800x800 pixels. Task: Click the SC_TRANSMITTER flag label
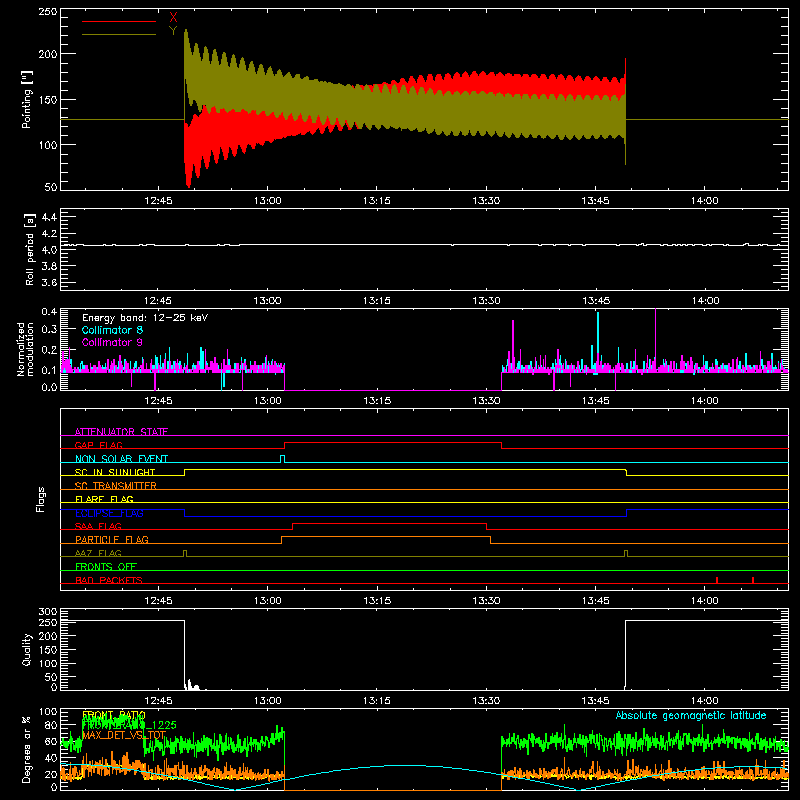click(116, 485)
